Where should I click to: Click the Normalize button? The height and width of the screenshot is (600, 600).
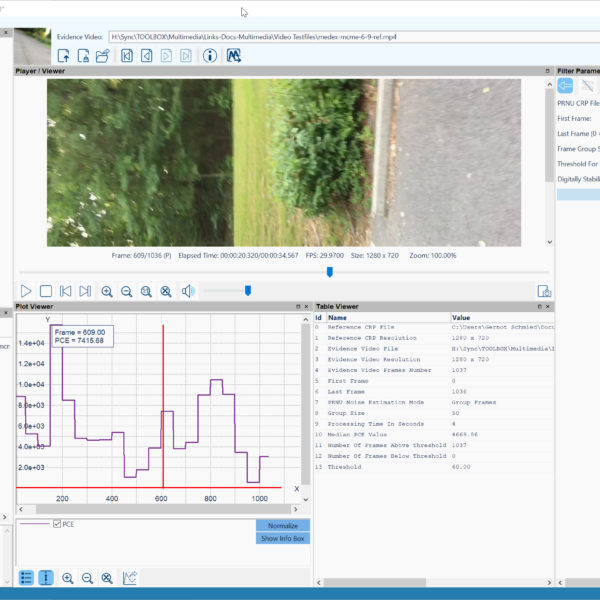click(283, 525)
